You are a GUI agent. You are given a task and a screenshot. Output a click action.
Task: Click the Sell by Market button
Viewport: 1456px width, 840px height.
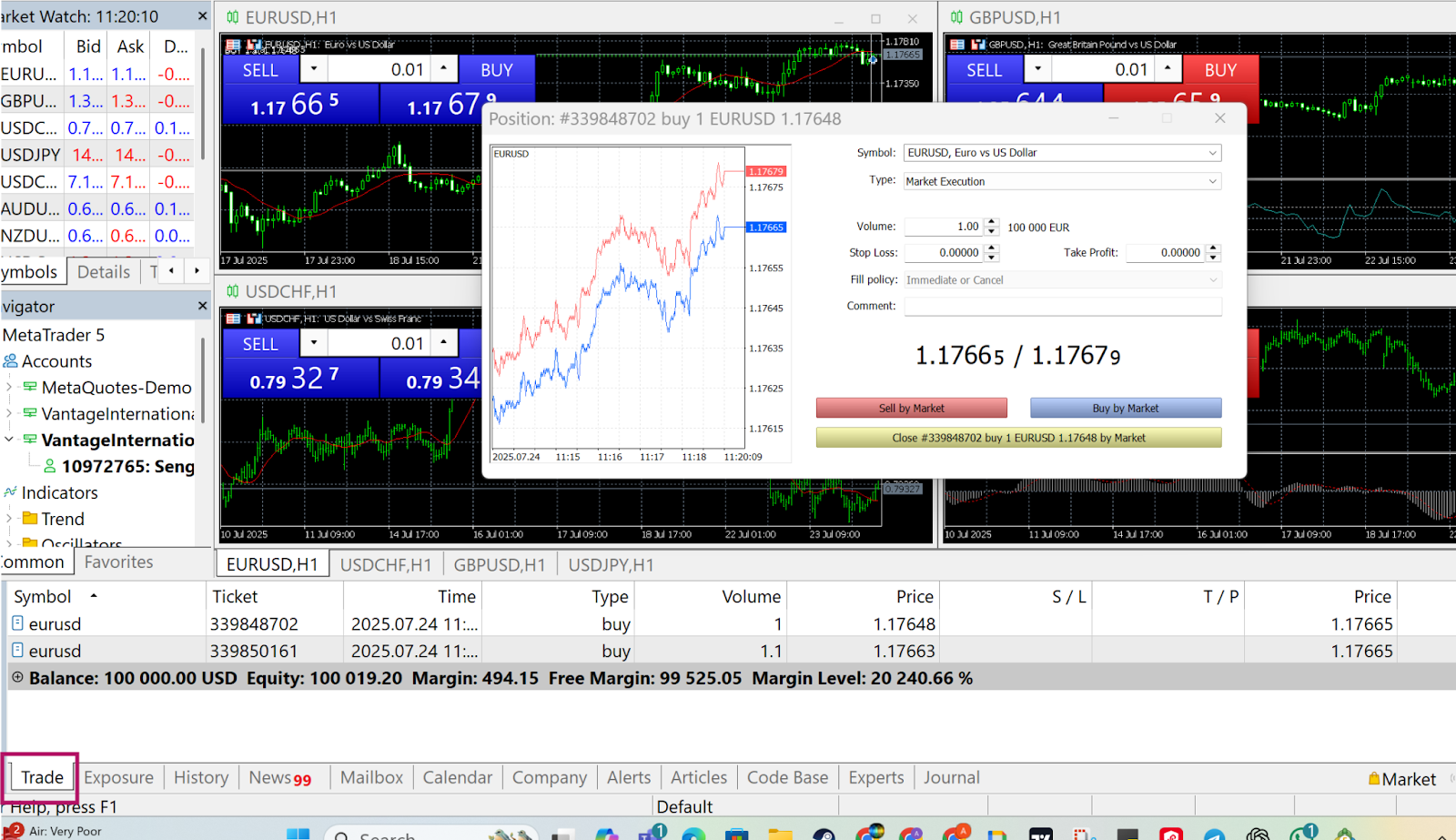pos(910,407)
